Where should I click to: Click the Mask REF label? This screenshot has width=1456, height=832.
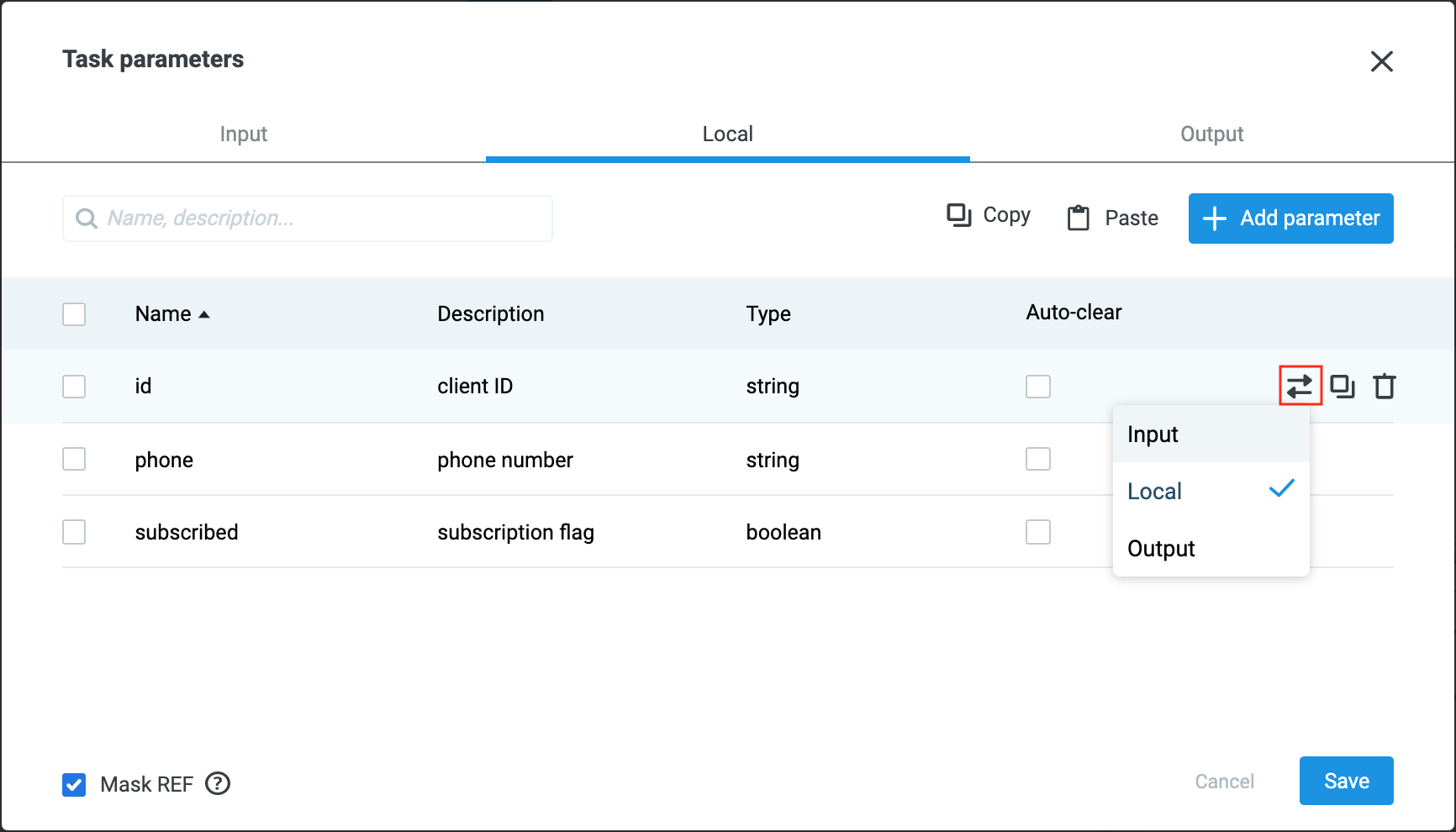147,784
